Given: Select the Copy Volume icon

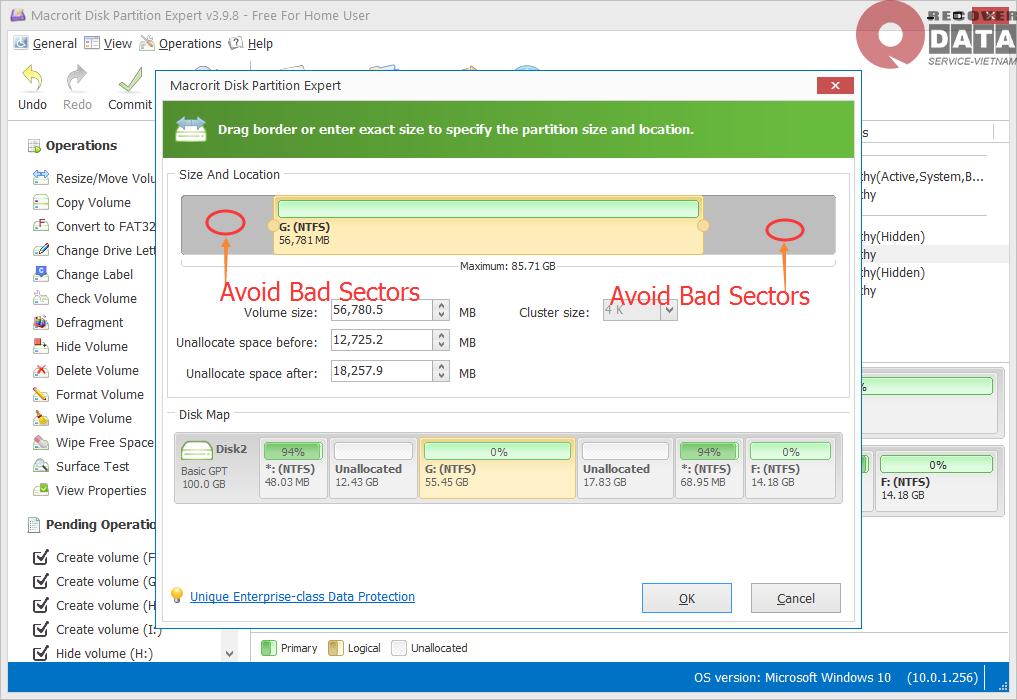Looking at the screenshot, I should coord(41,202).
